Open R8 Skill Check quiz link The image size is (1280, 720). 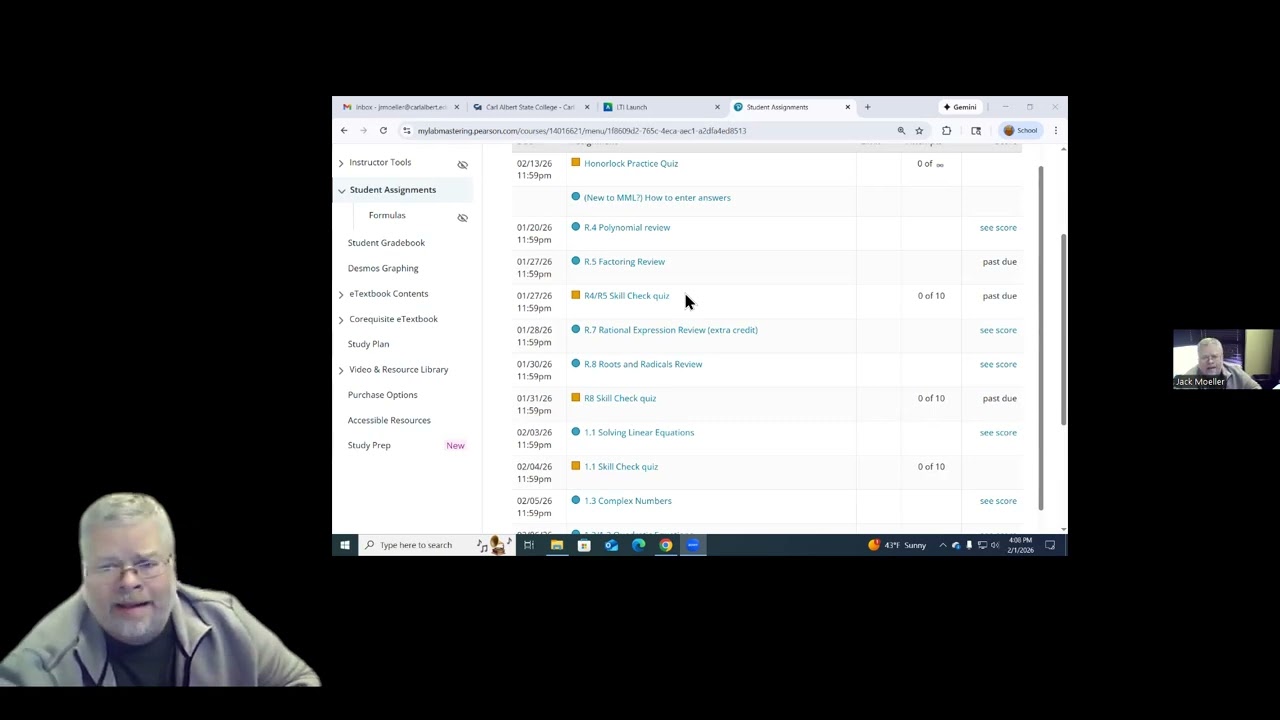click(x=620, y=398)
